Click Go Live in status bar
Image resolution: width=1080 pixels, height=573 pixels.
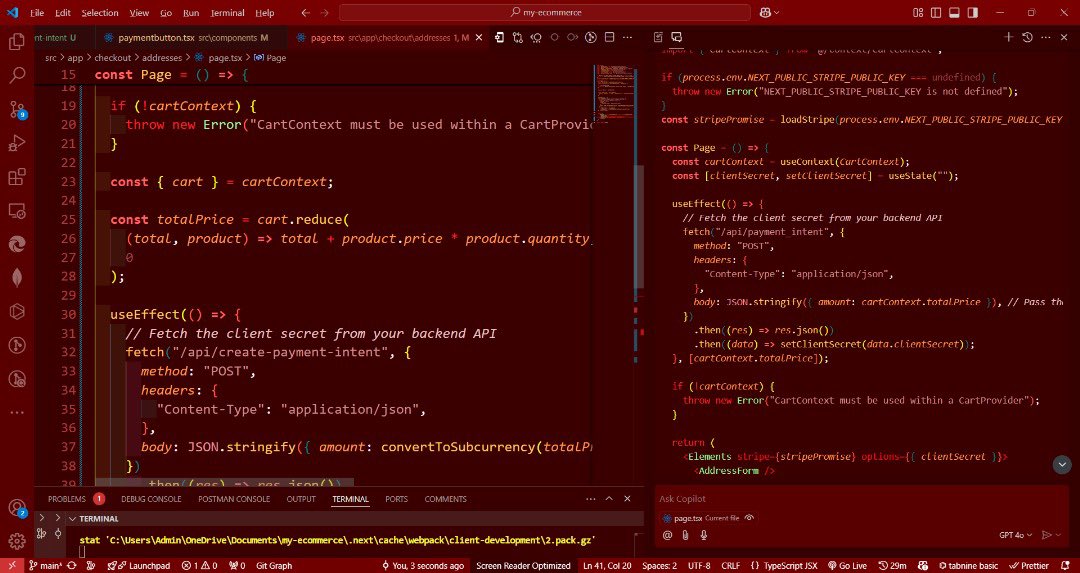click(847, 565)
